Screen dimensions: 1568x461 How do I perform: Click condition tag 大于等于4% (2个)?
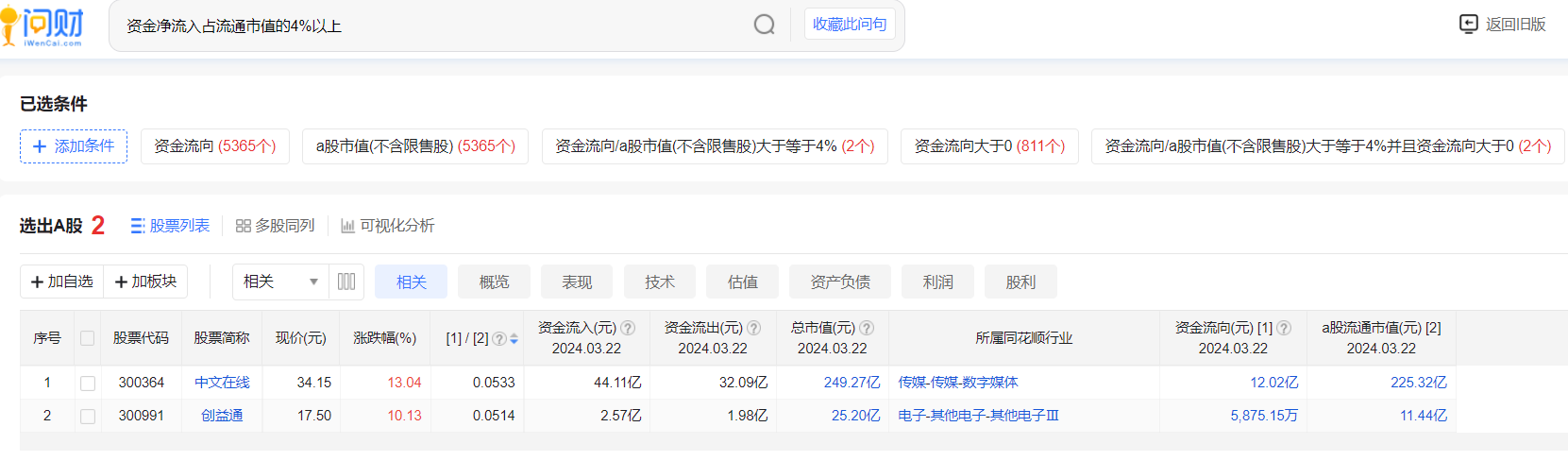click(715, 146)
